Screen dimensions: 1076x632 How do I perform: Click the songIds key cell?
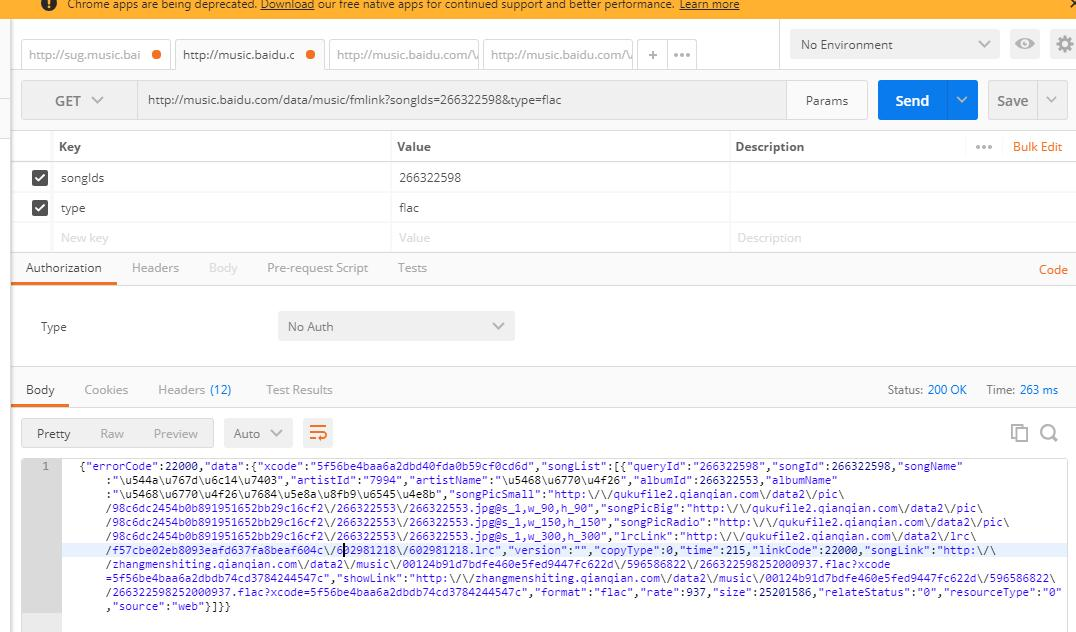(x=221, y=178)
